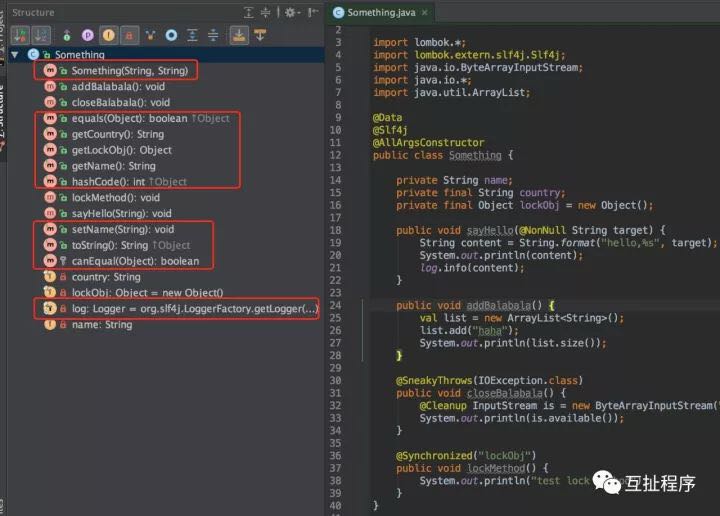Click addBalabala method name in editor
The image size is (720, 516).
pyautogui.click(x=499, y=305)
